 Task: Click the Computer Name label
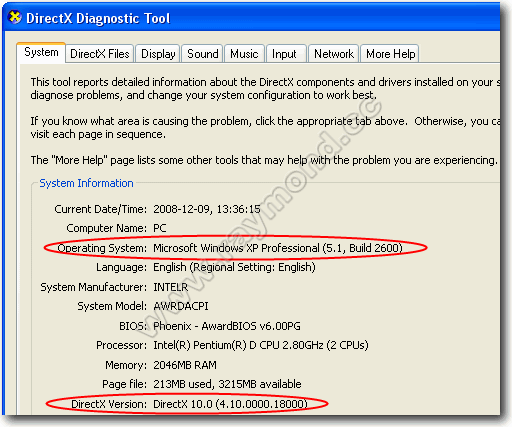pyautogui.click(x=106, y=228)
